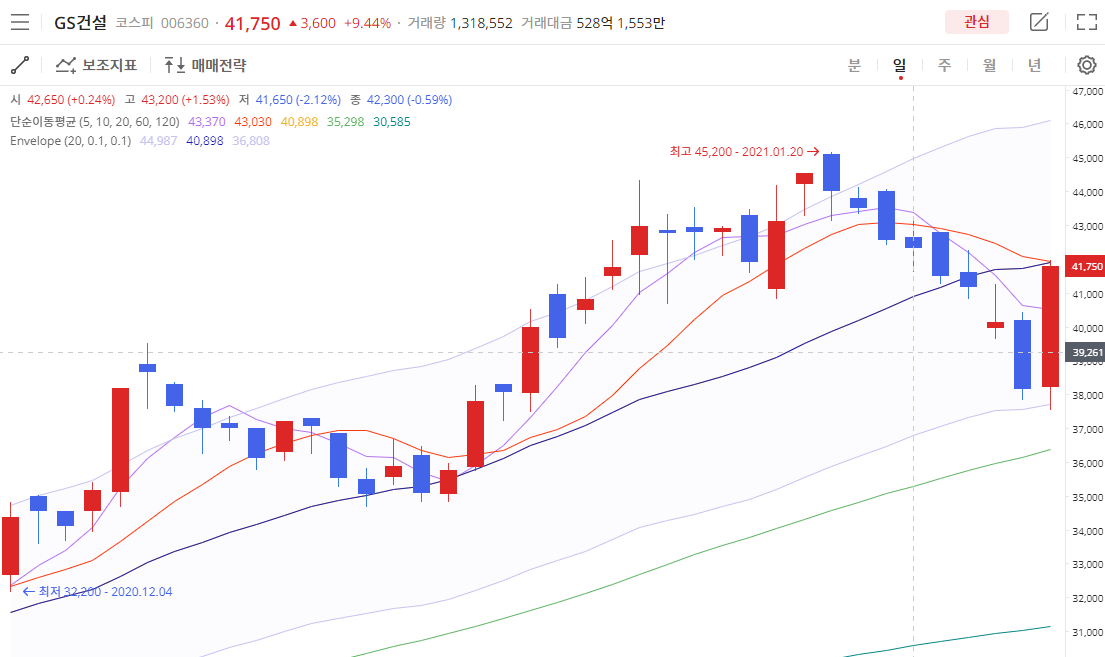Open the 보조지표 indicators menu

point(97,66)
